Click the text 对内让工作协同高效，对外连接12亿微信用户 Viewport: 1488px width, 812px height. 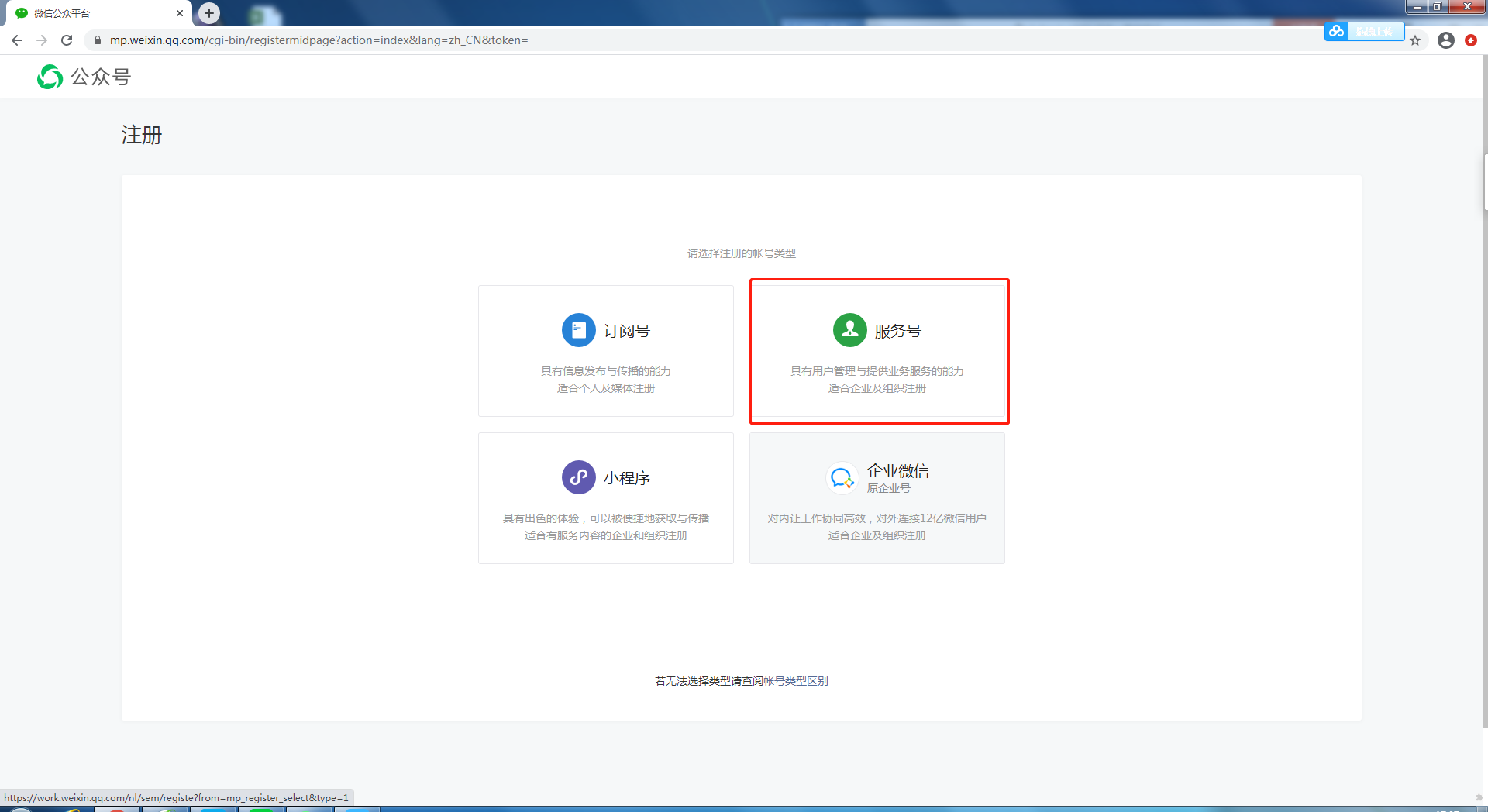pos(877,518)
